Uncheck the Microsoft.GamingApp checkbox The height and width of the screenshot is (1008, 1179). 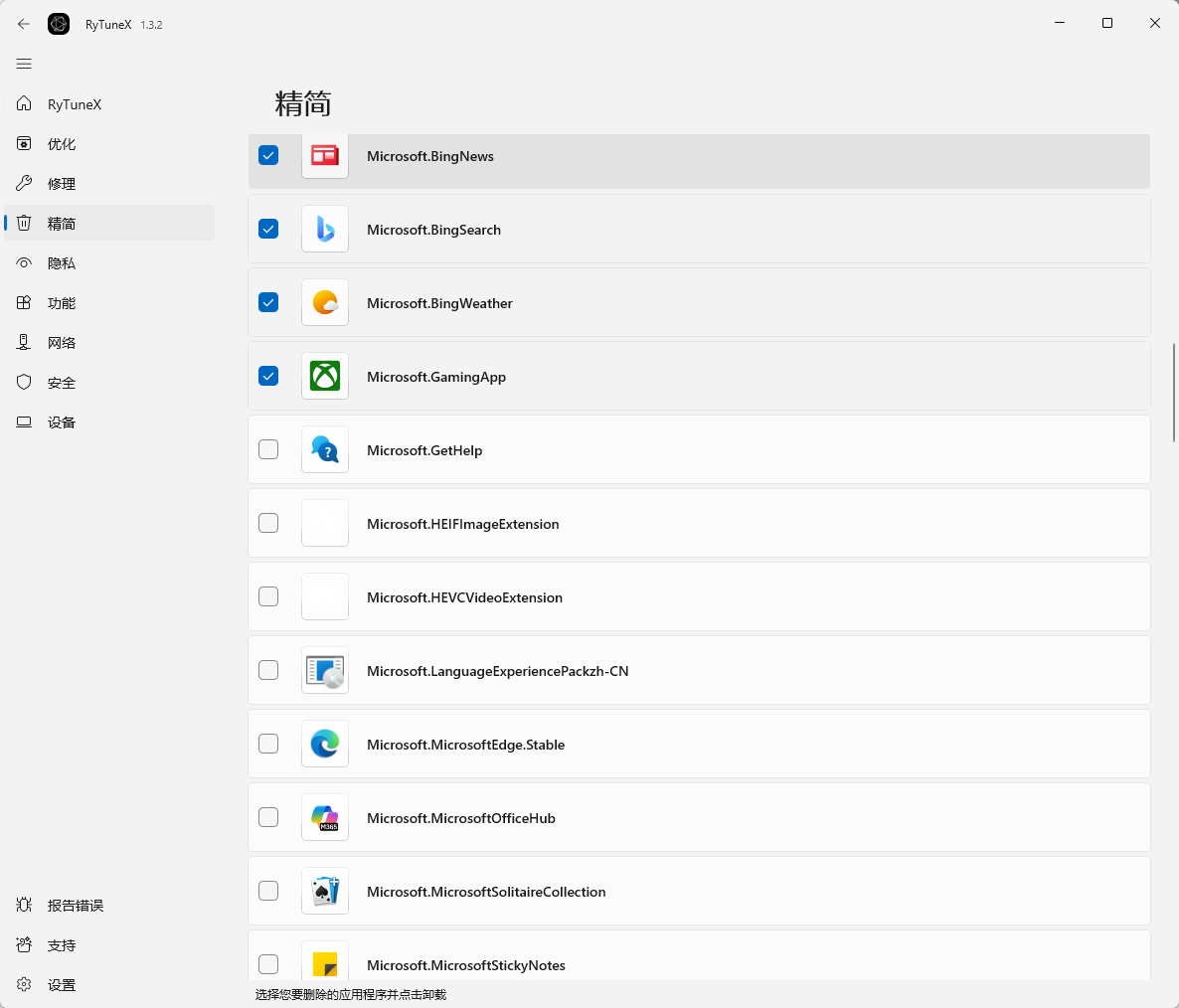pyautogui.click(x=268, y=376)
